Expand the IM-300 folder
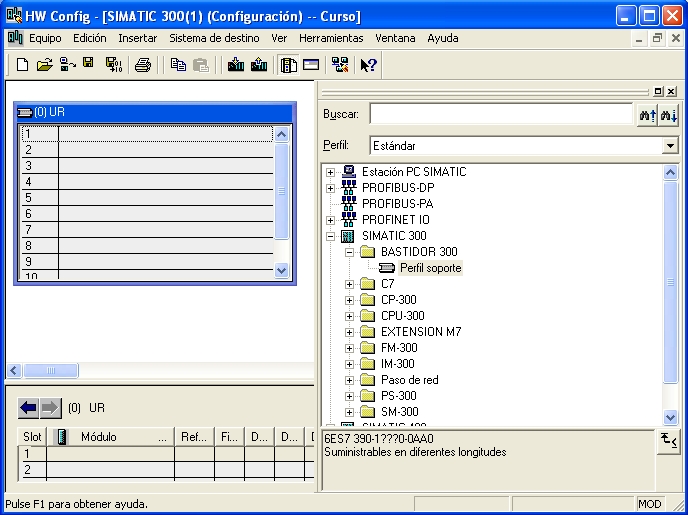688x515 pixels. point(349,364)
